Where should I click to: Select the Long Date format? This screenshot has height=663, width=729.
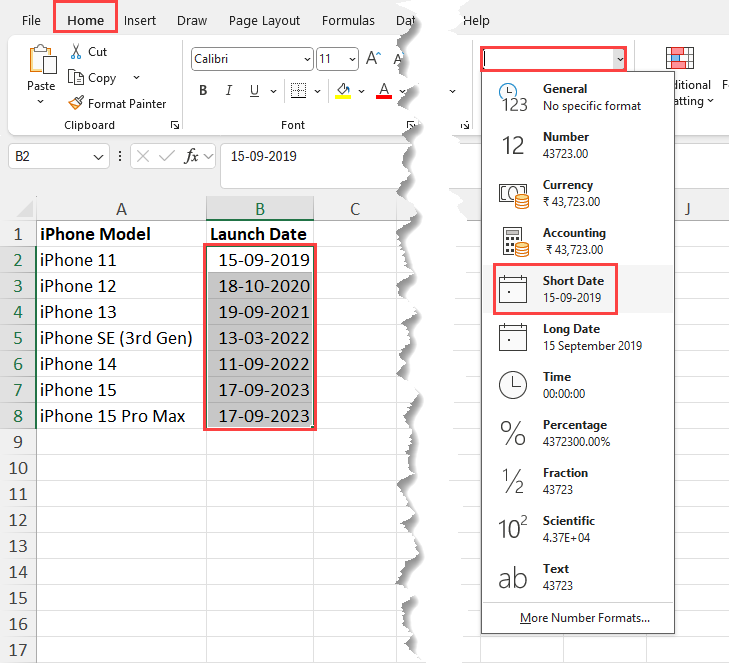coord(578,337)
